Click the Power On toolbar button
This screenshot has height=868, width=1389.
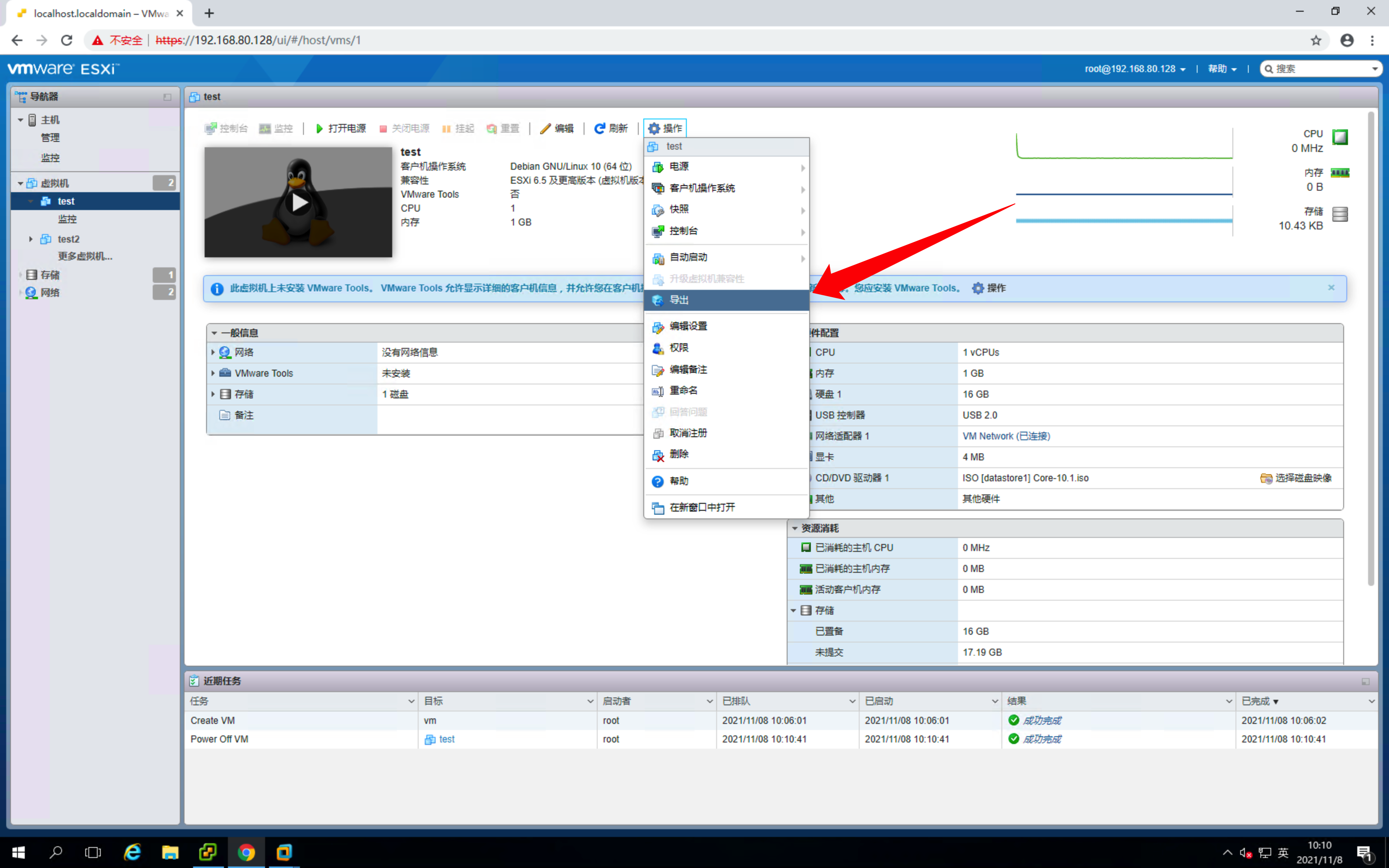click(341, 128)
